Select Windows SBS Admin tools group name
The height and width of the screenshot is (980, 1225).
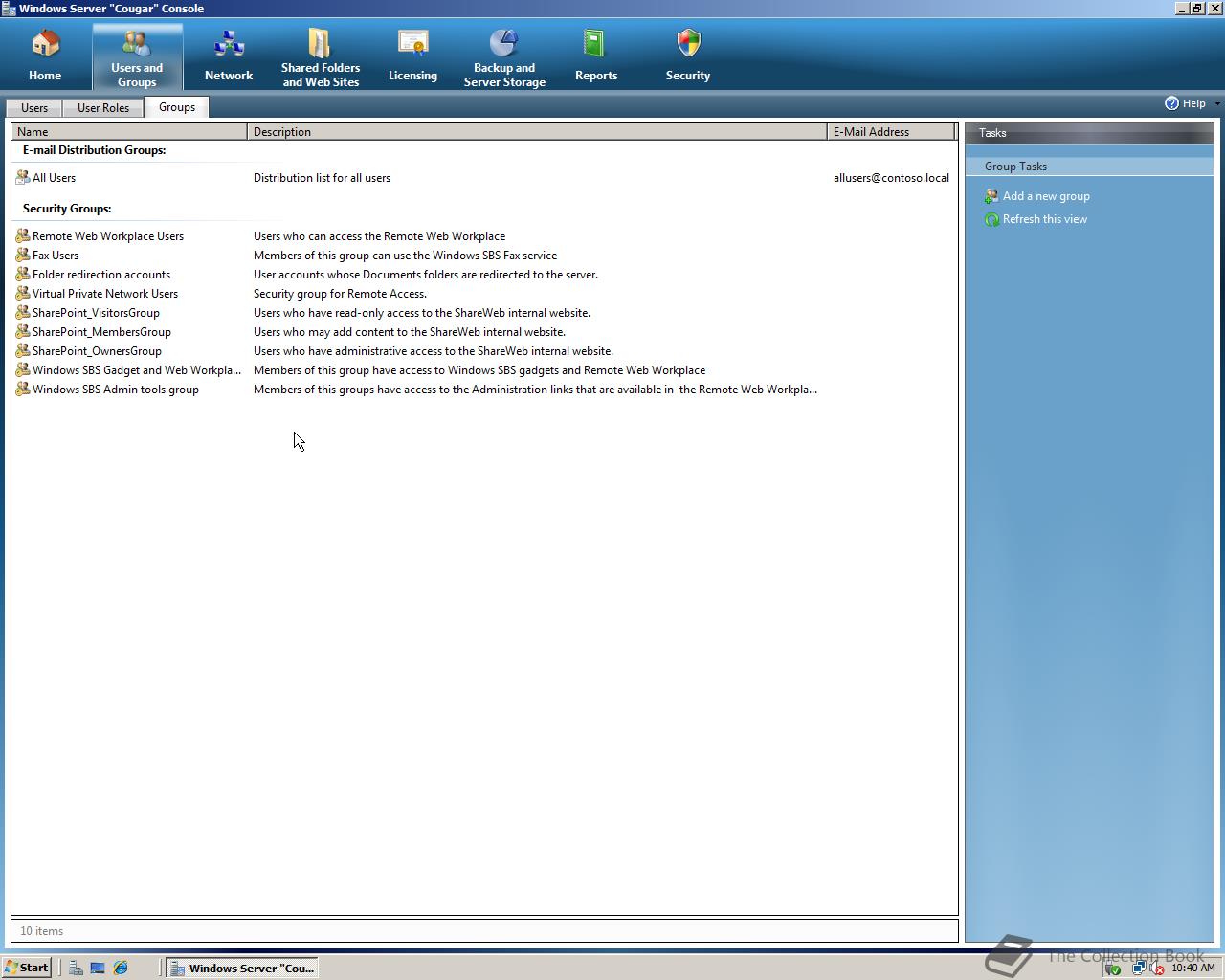[x=116, y=390]
